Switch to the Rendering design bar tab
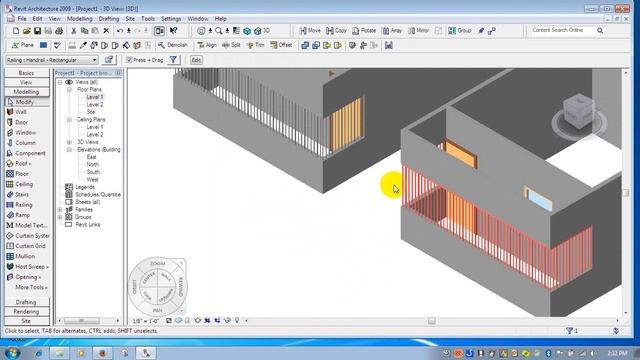Screen dimensions: 640x360 point(27,311)
